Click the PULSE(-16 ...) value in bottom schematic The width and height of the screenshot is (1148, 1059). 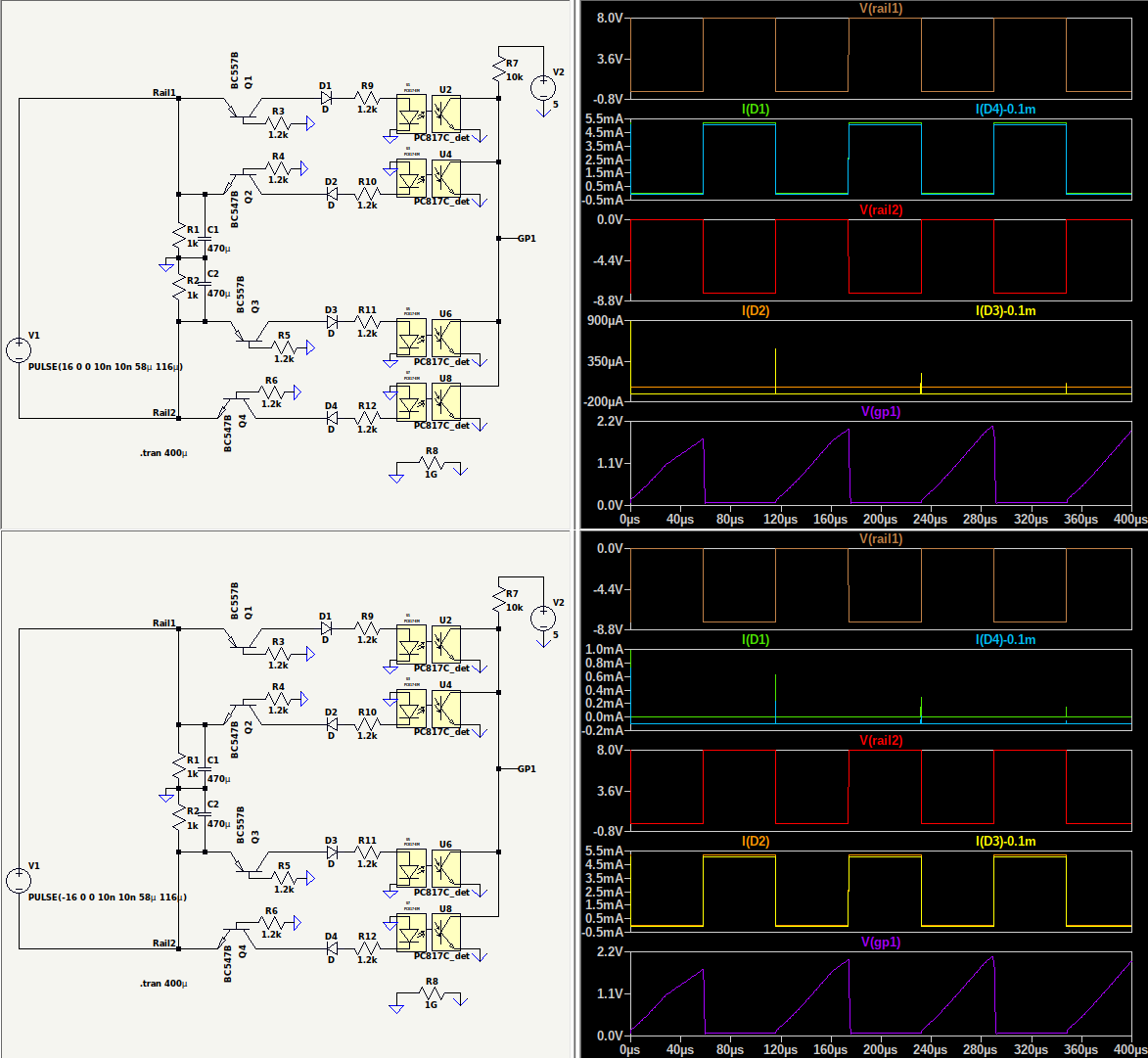107,897
